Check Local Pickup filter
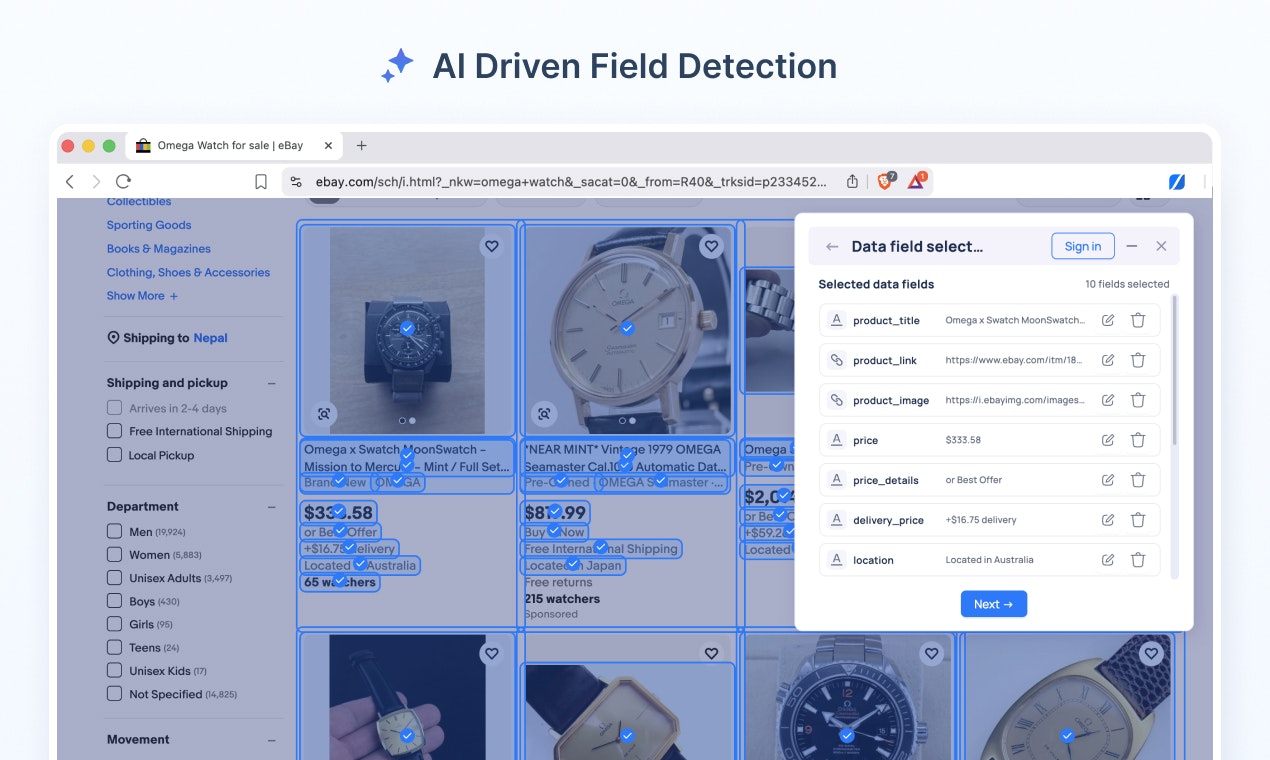1270x760 pixels. coord(115,455)
